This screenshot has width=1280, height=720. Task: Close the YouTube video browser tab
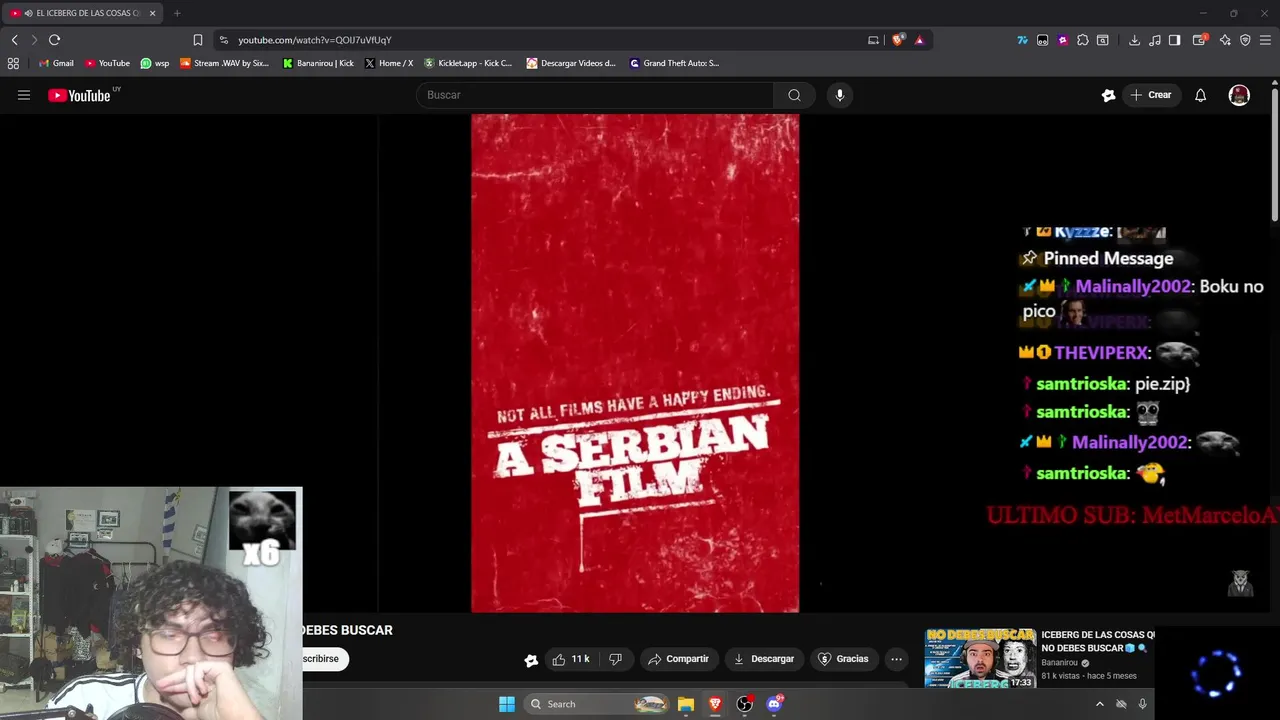[152, 13]
